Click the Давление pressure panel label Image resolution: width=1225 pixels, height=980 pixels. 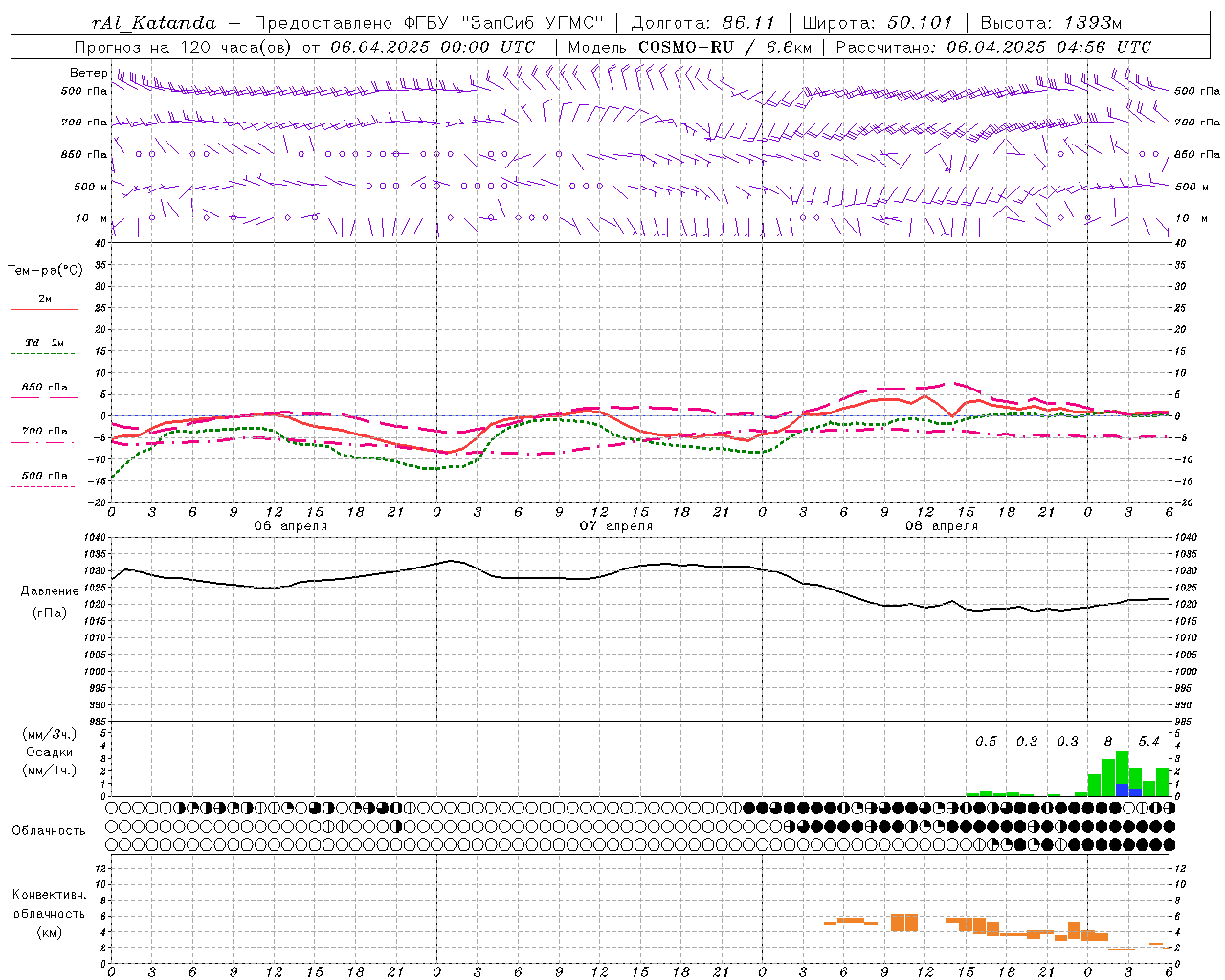click(50, 590)
